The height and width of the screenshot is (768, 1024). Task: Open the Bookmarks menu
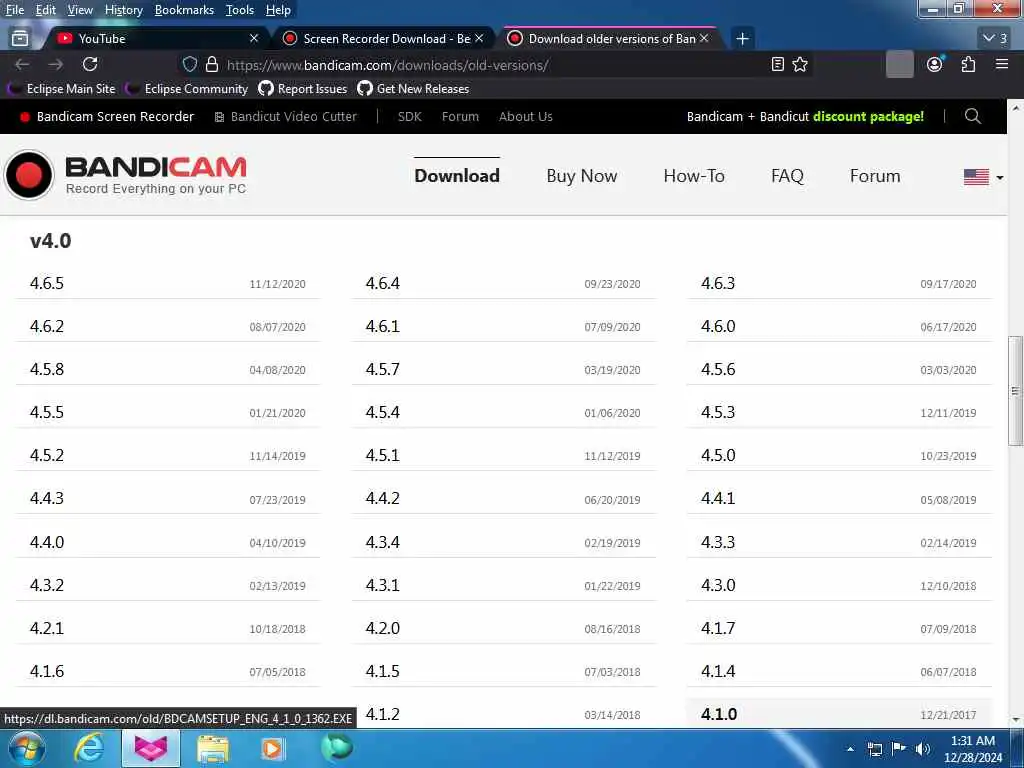pos(184,10)
